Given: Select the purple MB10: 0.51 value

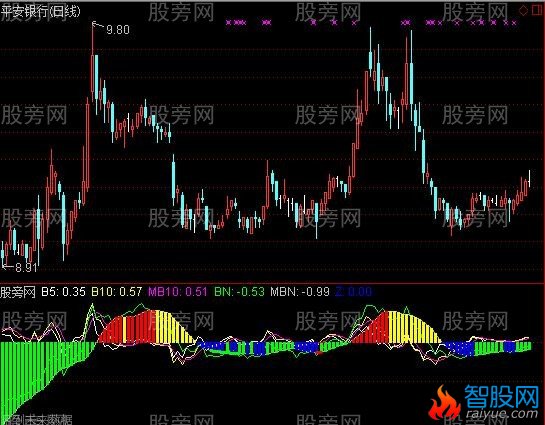Looking at the screenshot, I should pos(178,292).
